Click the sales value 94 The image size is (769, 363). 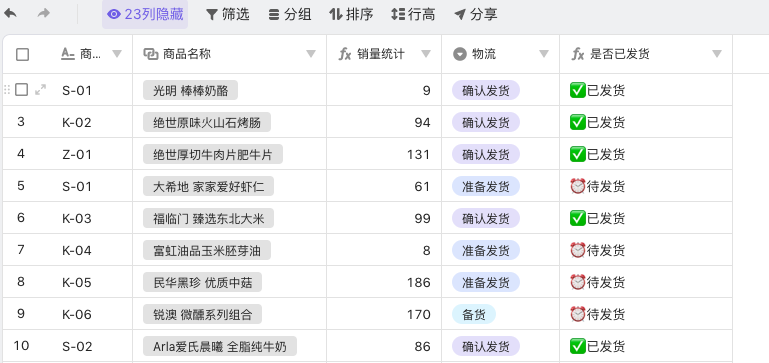tap(422, 122)
